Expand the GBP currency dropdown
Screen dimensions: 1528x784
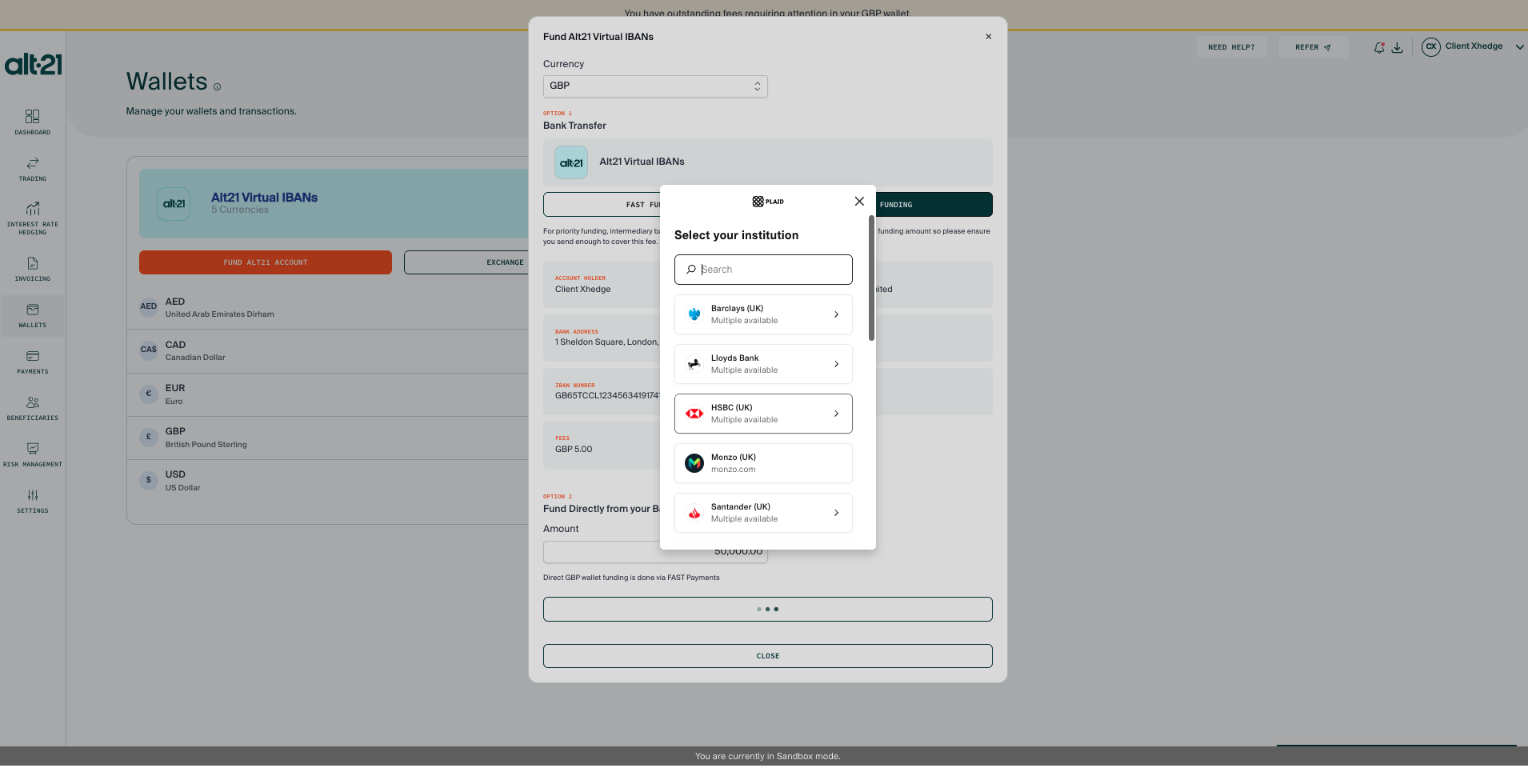point(654,86)
